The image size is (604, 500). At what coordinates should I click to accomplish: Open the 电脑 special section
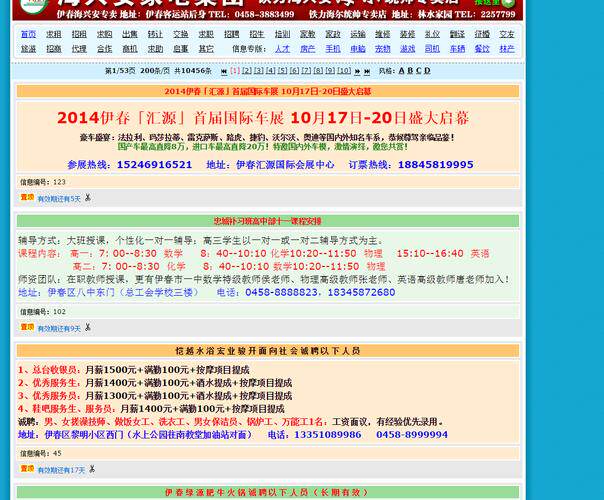tap(358, 49)
